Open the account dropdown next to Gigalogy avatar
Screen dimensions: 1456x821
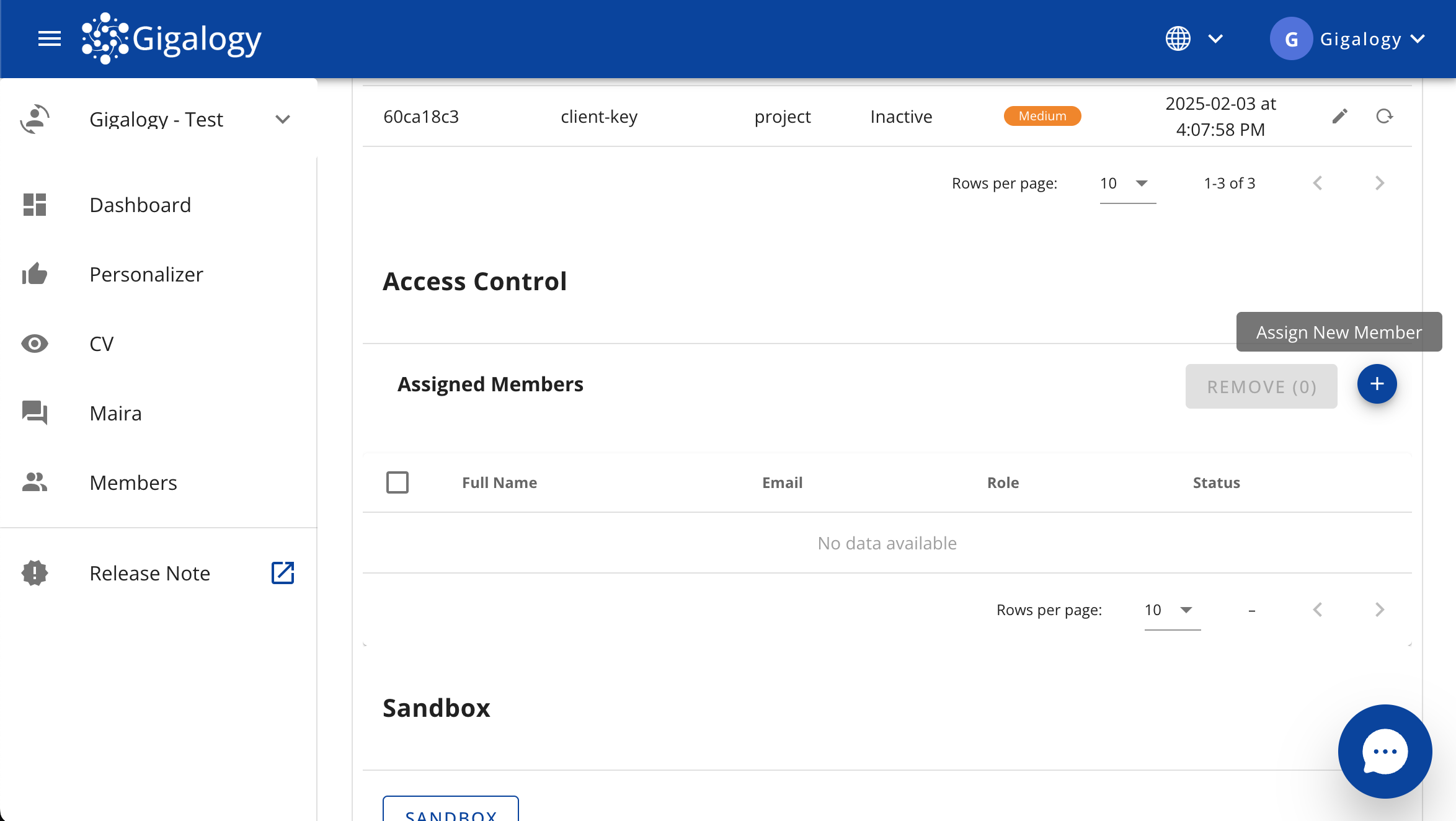(1418, 38)
